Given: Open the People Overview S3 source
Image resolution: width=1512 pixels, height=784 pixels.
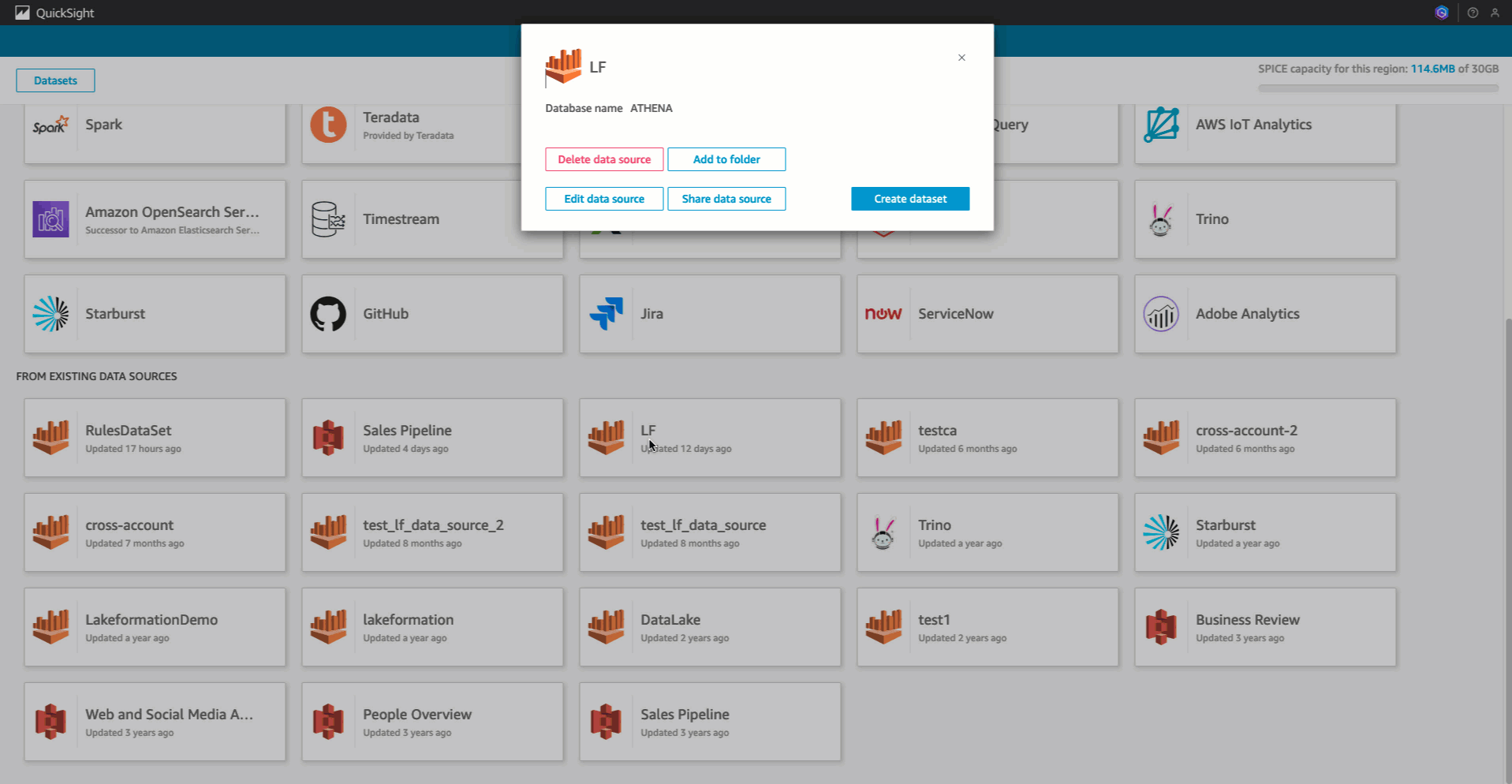Looking at the screenshot, I should [432, 722].
